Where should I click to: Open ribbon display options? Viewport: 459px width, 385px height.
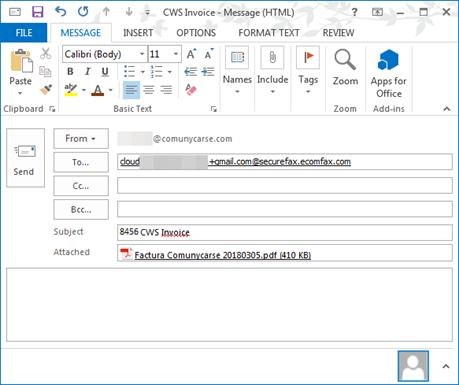point(377,12)
